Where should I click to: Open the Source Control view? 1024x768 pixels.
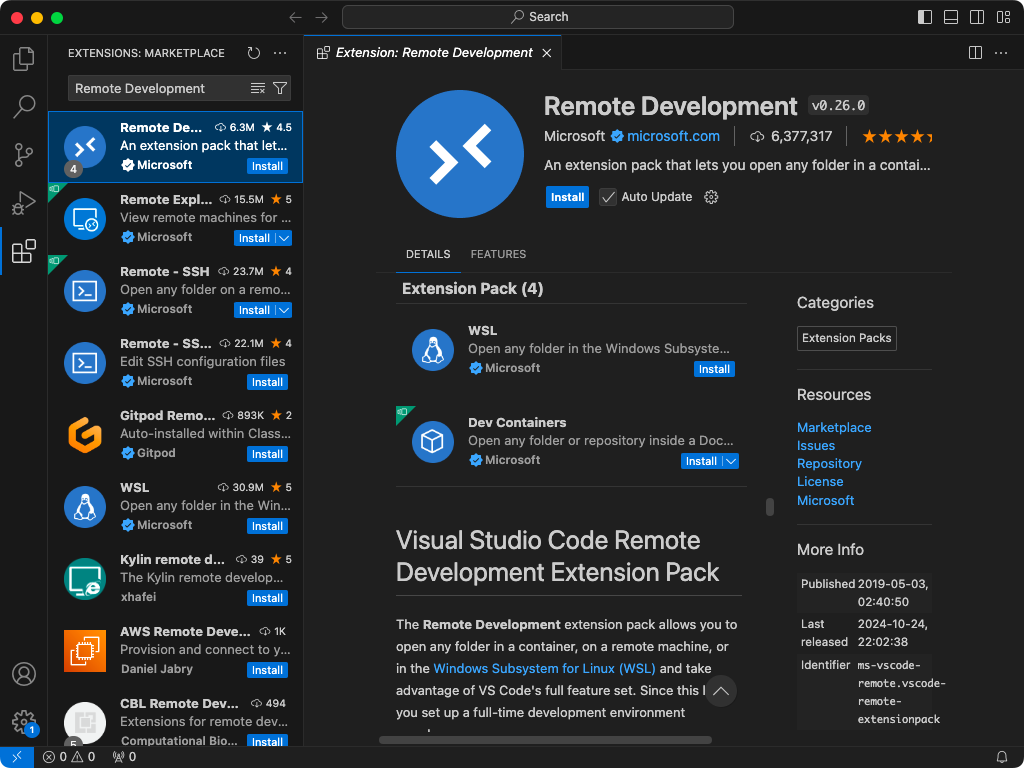[24, 155]
